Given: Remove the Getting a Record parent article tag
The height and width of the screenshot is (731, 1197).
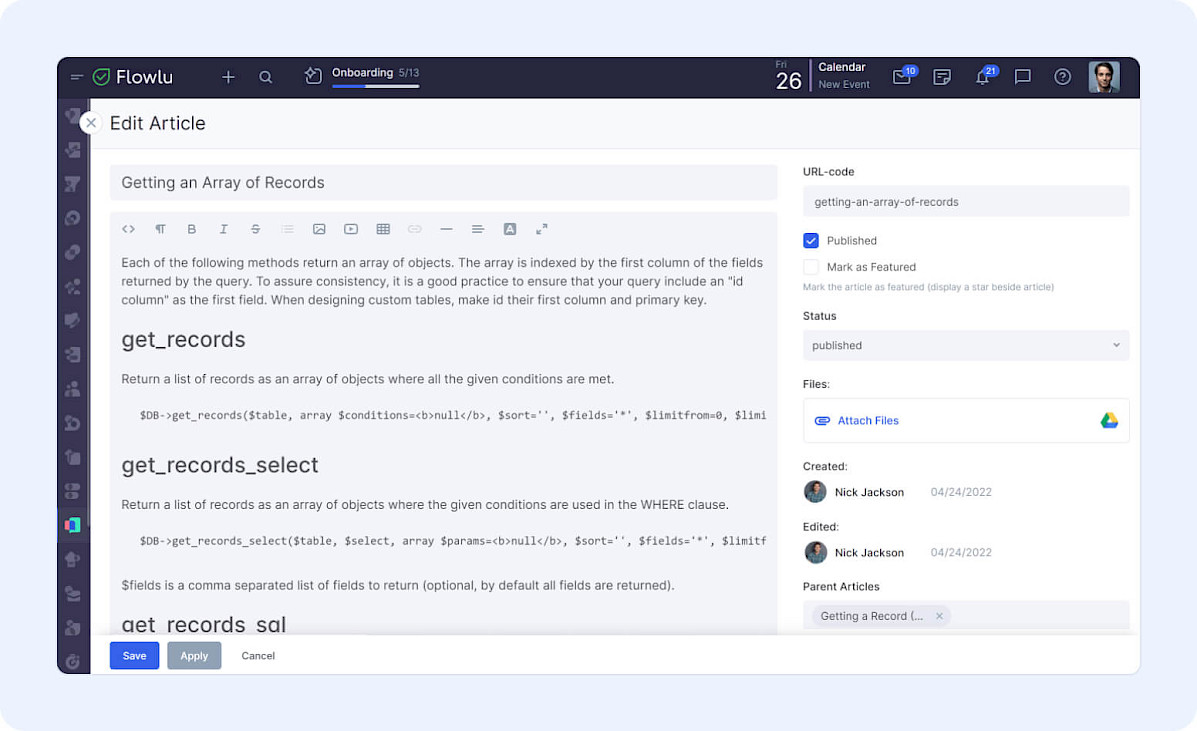Looking at the screenshot, I should point(938,616).
